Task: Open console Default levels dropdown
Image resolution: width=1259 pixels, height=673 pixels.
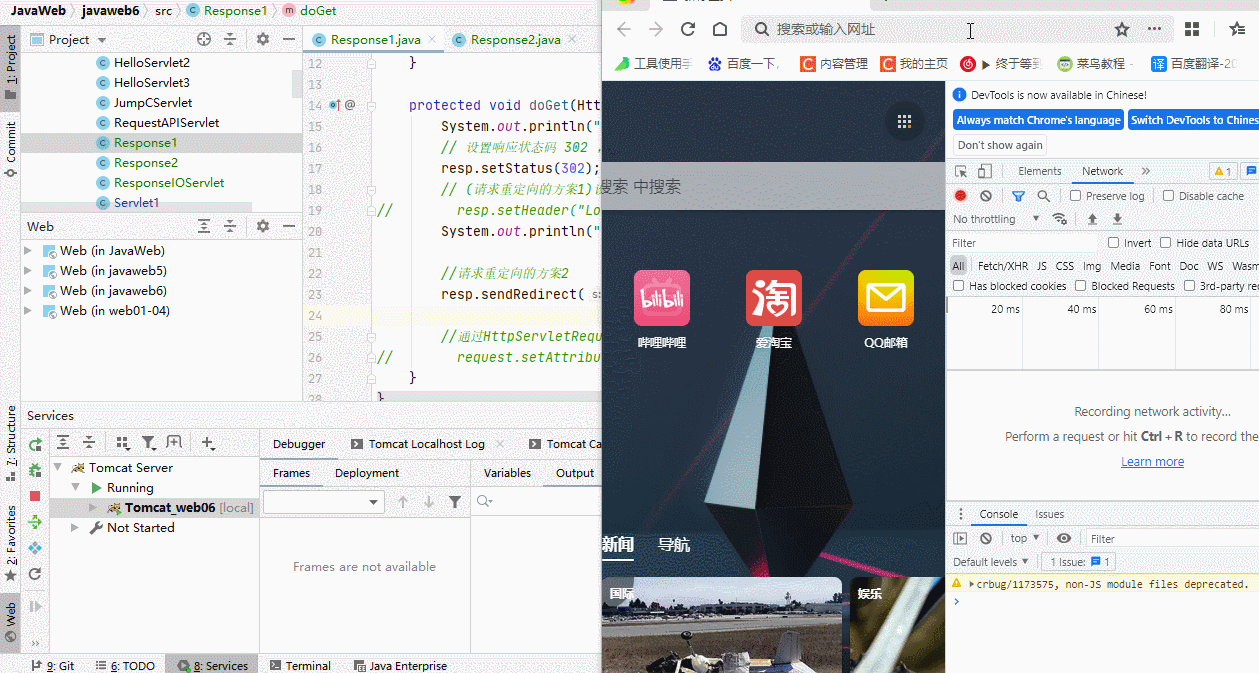Action: click(991, 562)
